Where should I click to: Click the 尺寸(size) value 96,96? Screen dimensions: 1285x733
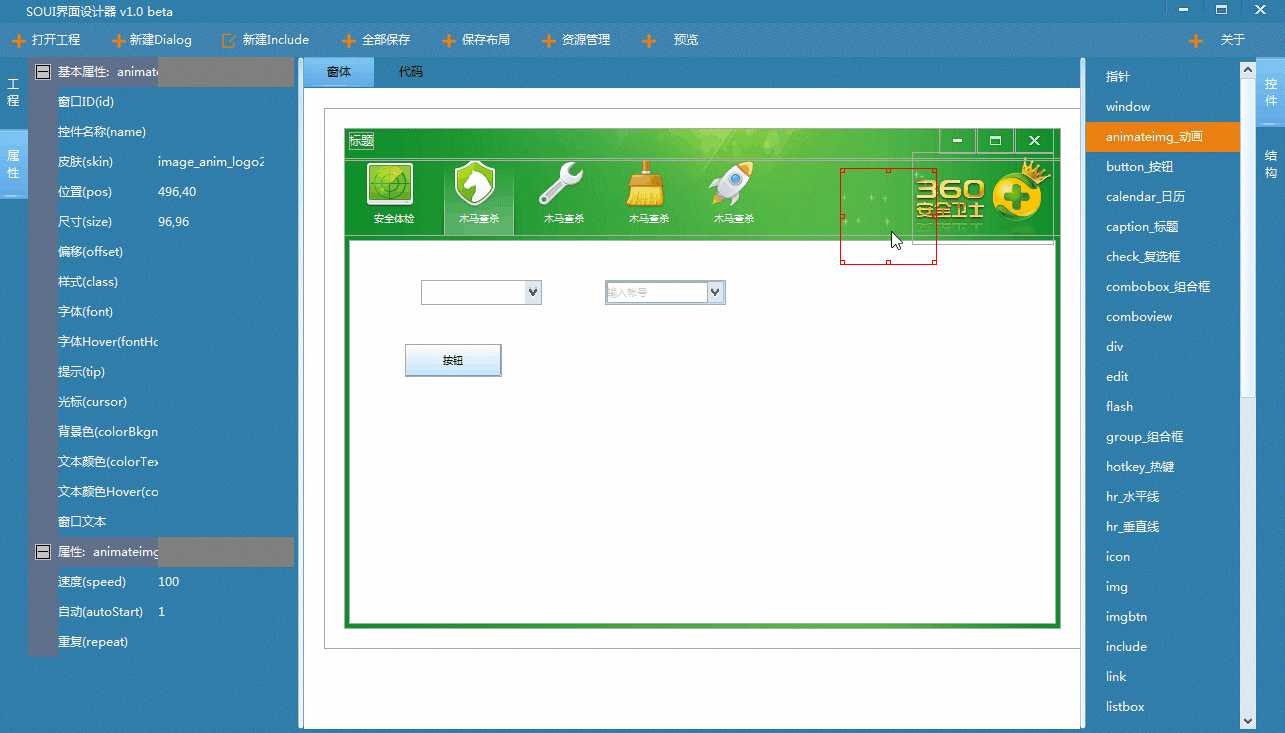pyautogui.click(x=174, y=222)
